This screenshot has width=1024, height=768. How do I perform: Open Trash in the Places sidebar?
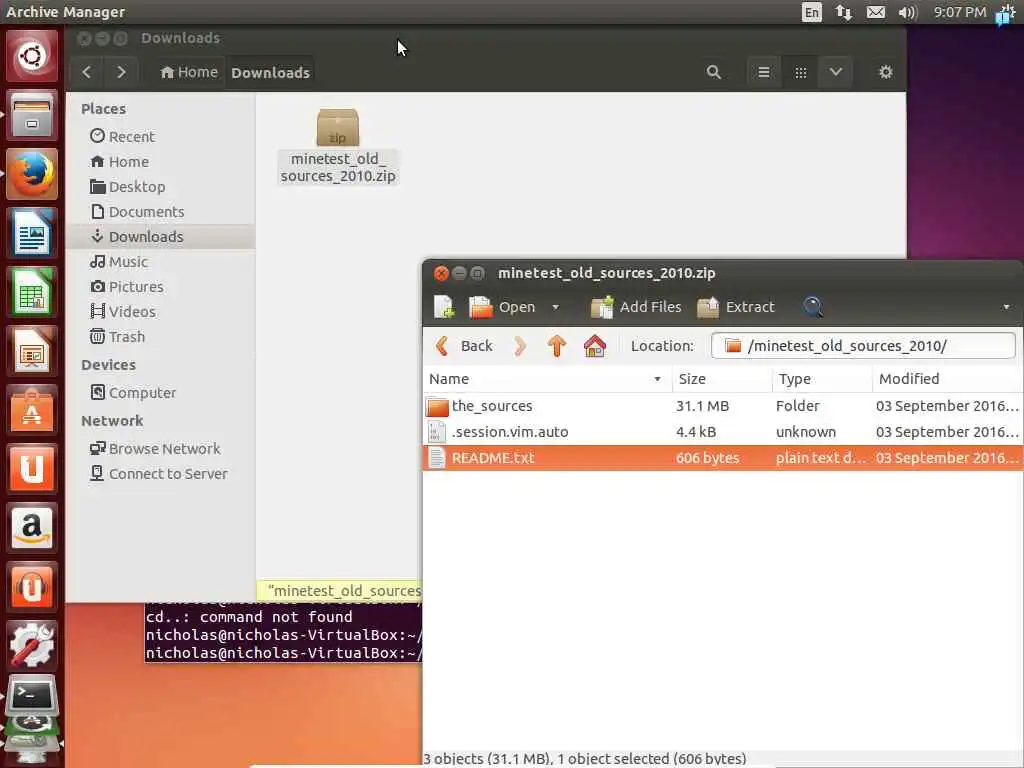[160, 337]
